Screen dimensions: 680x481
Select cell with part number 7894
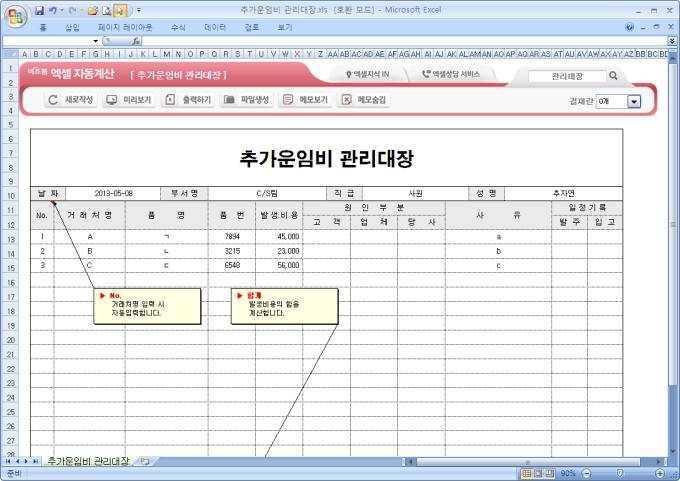click(232, 237)
